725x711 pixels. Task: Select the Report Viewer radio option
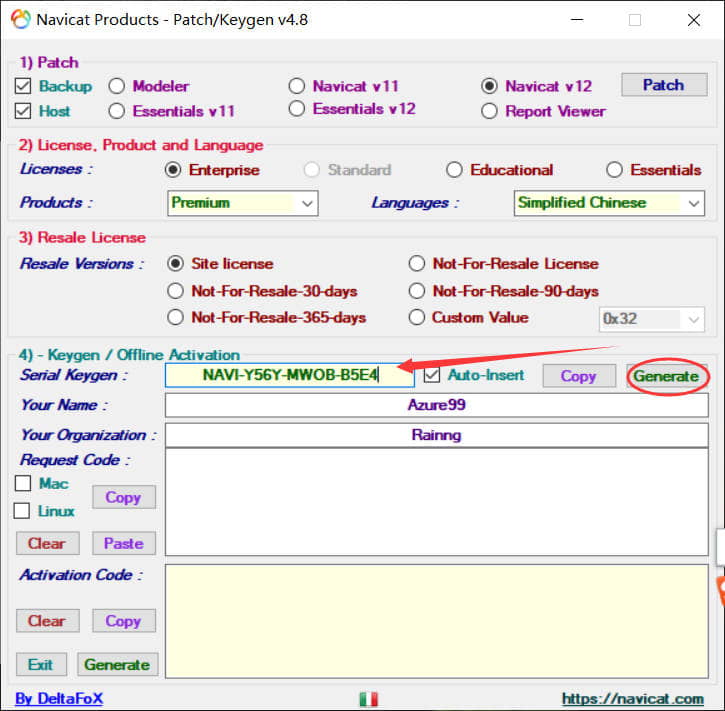[x=489, y=111]
